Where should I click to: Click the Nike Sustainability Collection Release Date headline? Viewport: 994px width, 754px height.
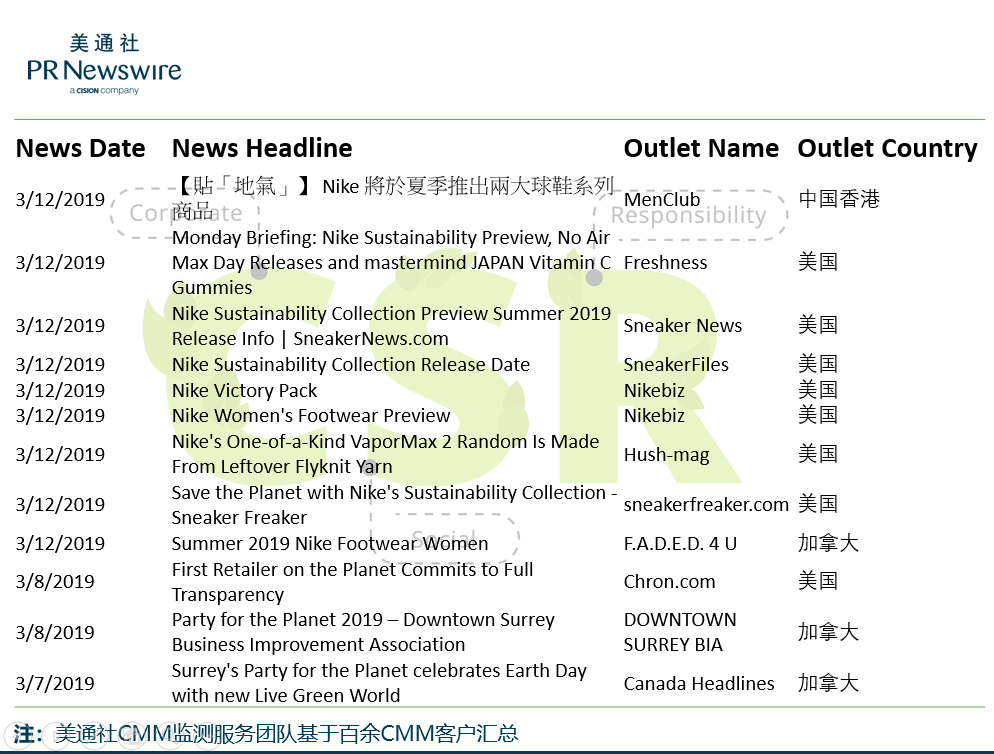[x=351, y=365]
